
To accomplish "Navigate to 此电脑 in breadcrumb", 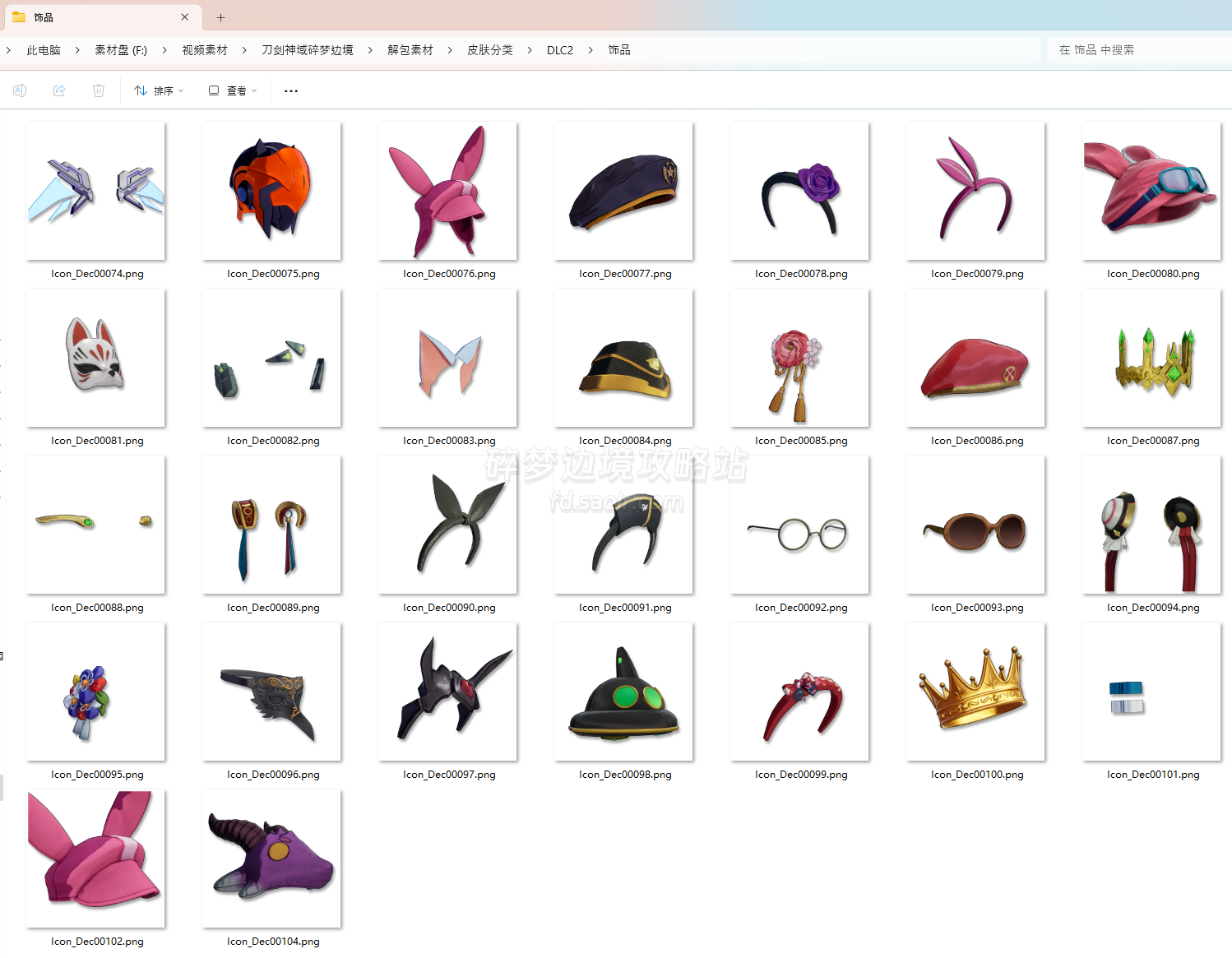I will pyautogui.click(x=44, y=50).
